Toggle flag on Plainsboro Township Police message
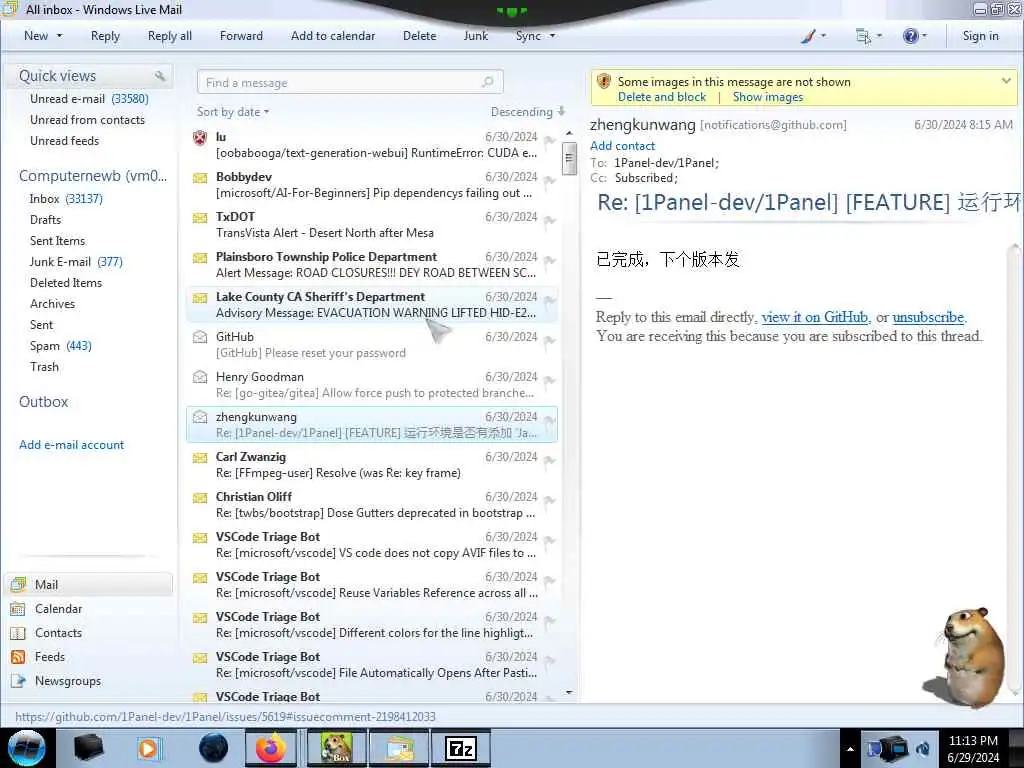 [x=549, y=261]
